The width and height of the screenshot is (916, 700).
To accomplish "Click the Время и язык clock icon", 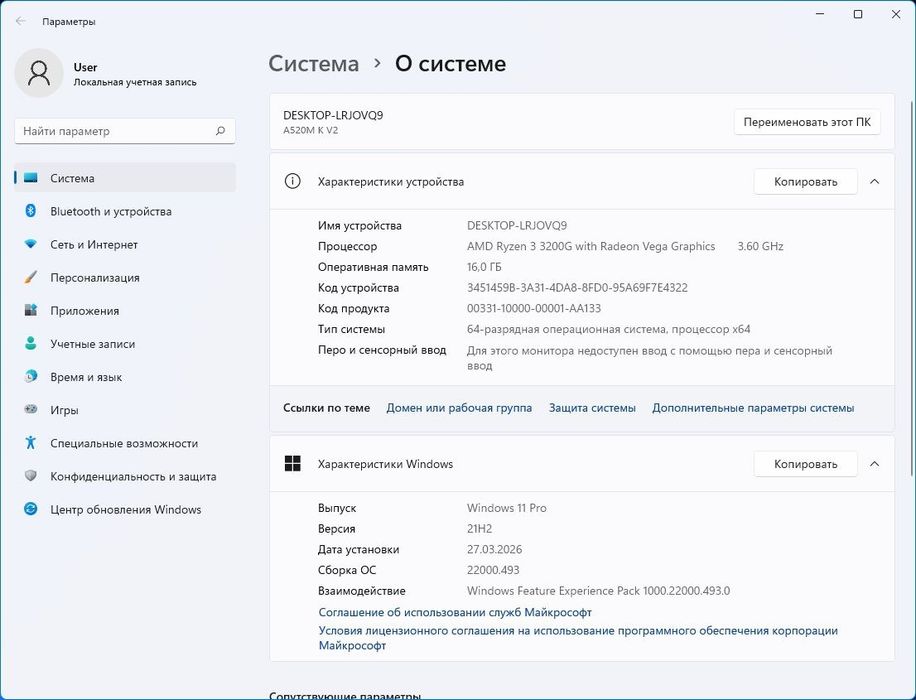I will pyautogui.click(x=31, y=376).
